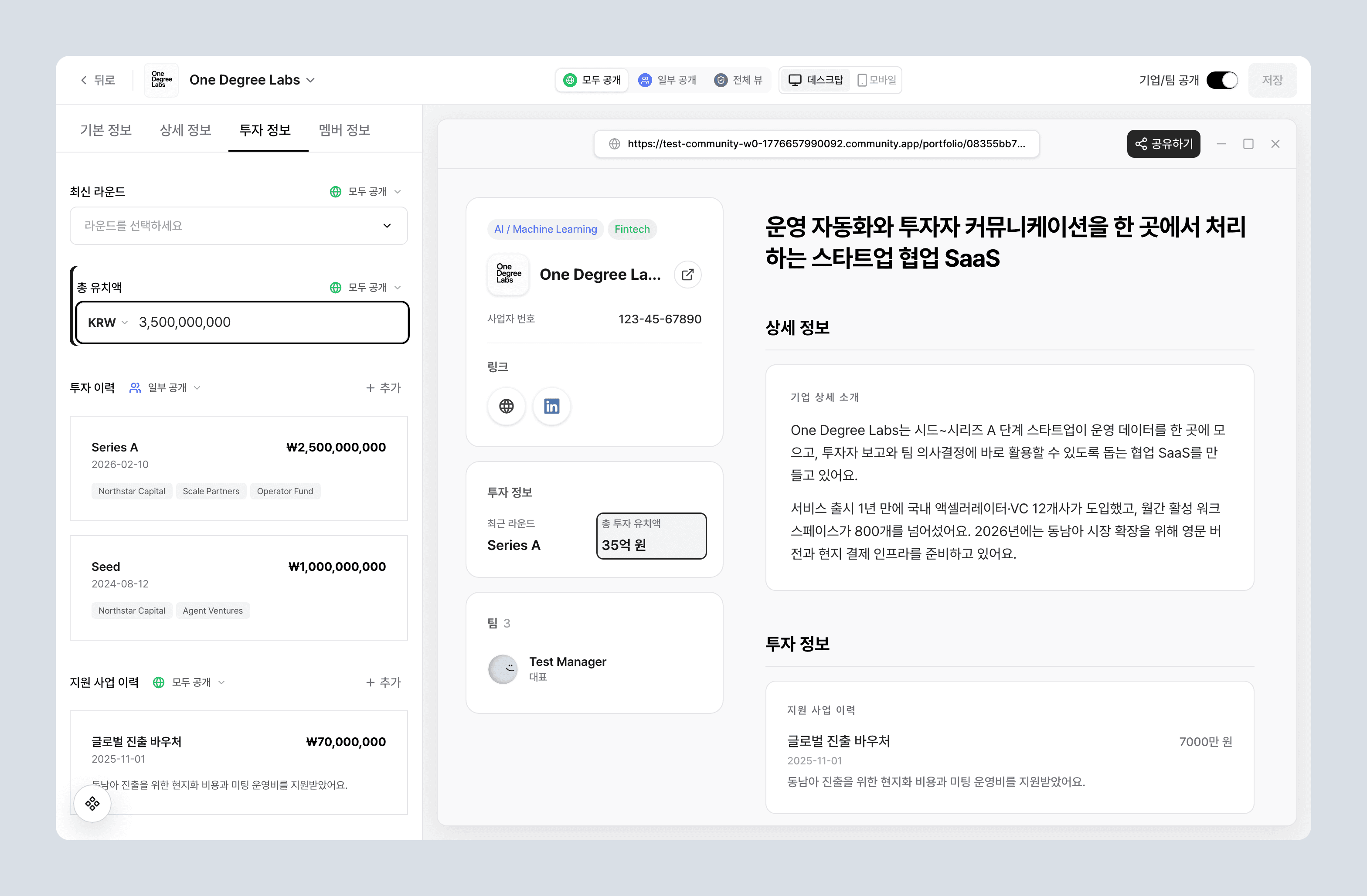The image size is (1367, 896).
Task: Open the 투자 정보 tab
Action: pyautogui.click(x=265, y=130)
